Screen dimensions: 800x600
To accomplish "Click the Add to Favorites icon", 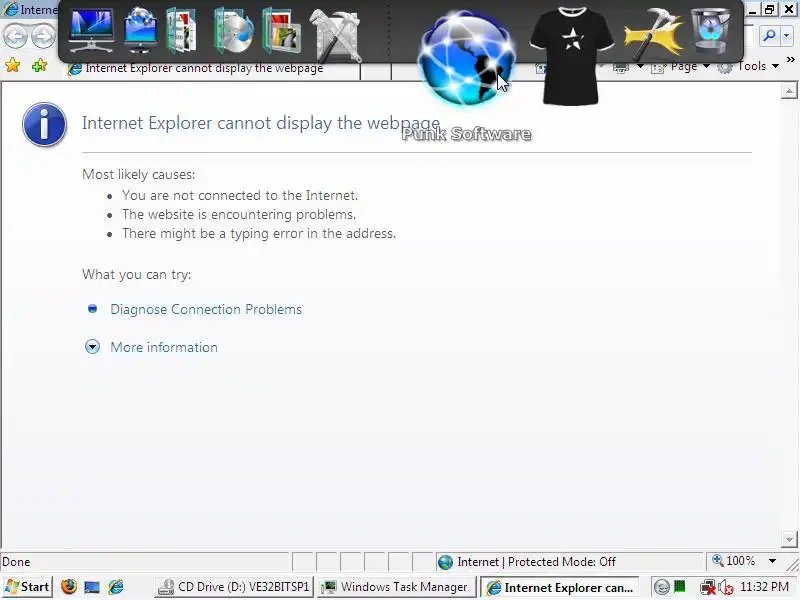I will [x=39, y=65].
